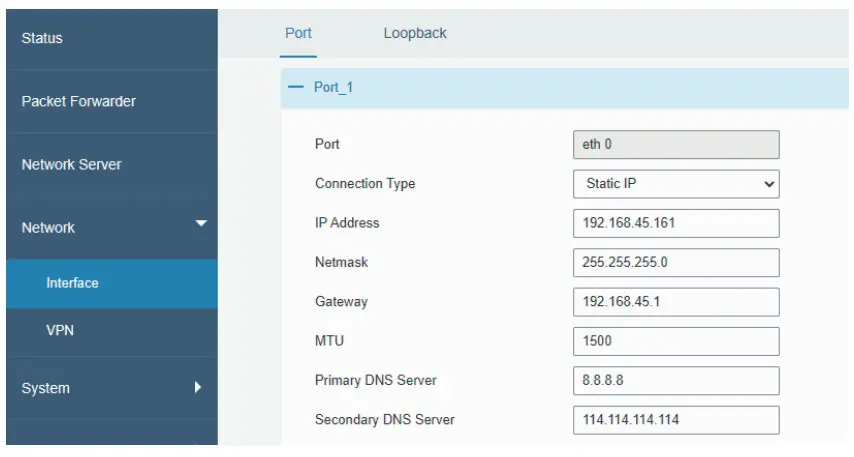Screen dimensions: 854x457
Task: Click the Port_1 section header title
Action: (x=333, y=88)
